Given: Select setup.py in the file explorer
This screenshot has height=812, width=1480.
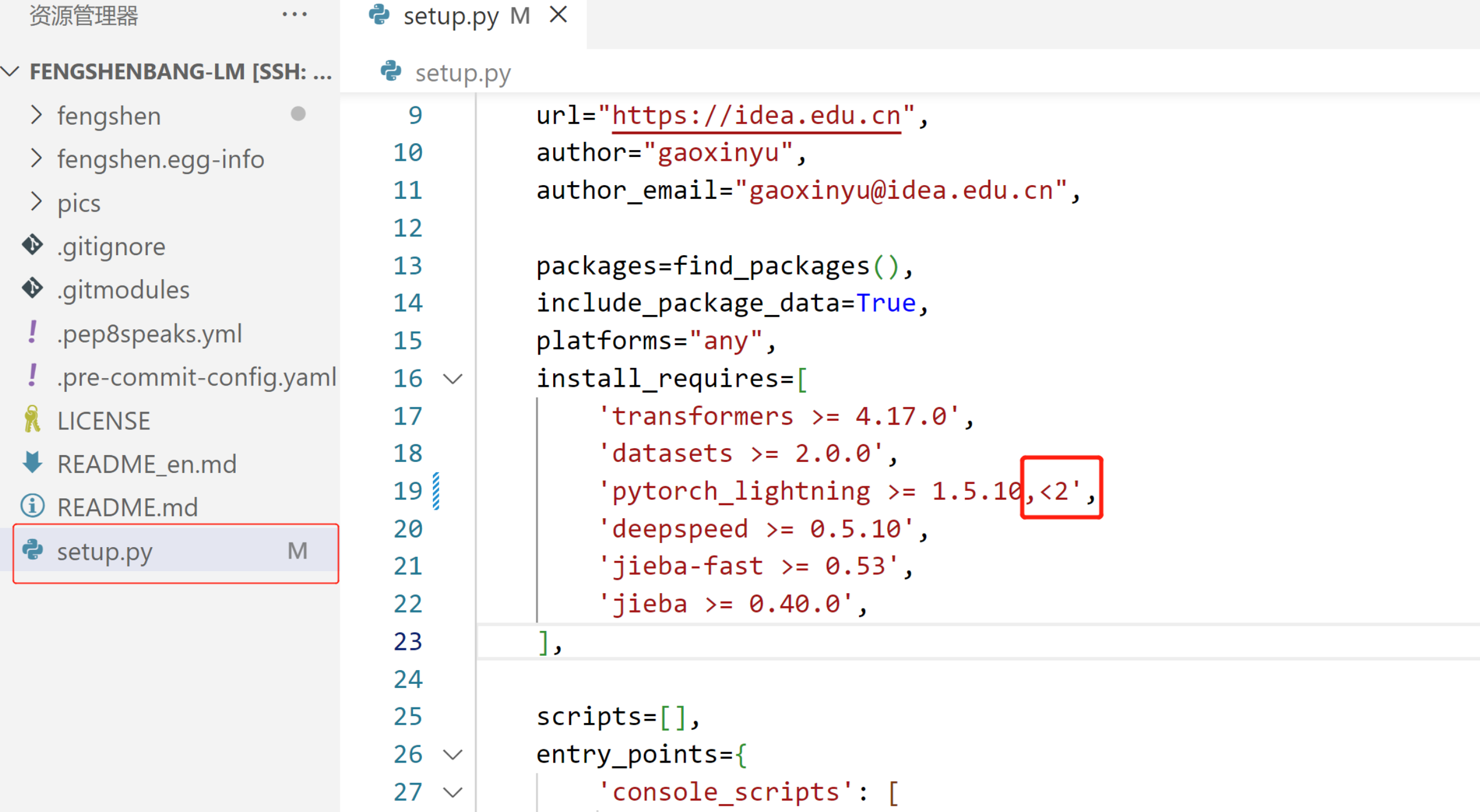Looking at the screenshot, I should pos(104,551).
